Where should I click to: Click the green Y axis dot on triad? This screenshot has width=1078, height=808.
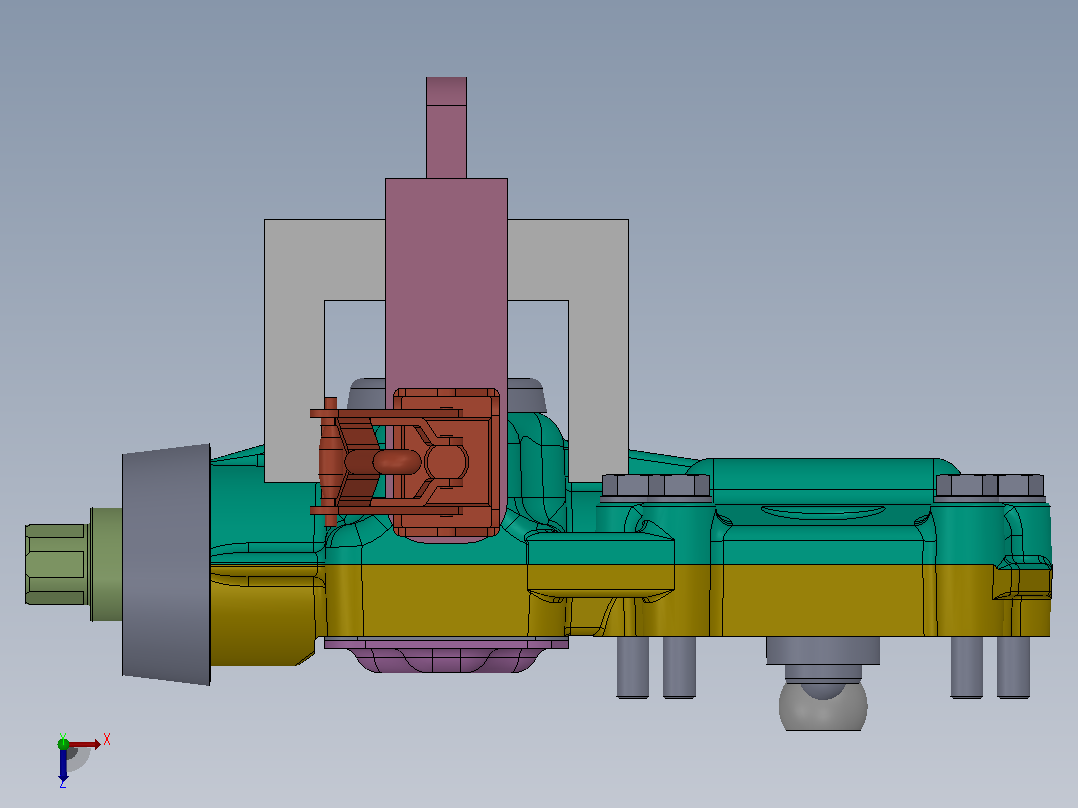63,743
